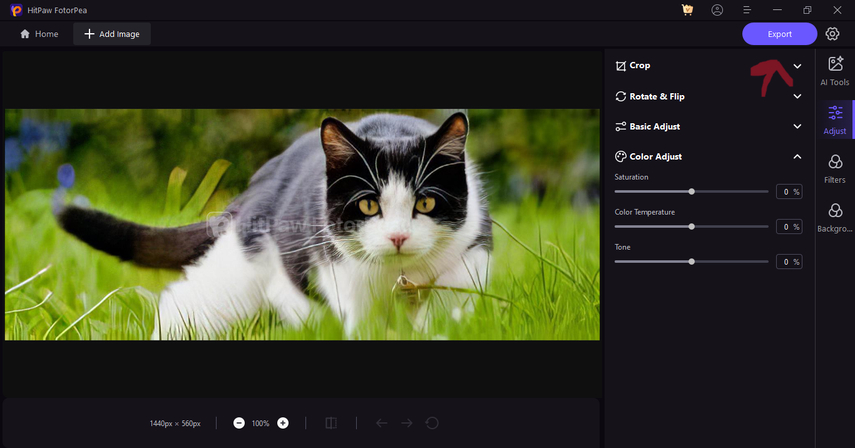Image resolution: width=855 pixels, height=448 pixels.
Task: Click the Rotate & Flip icon
Action: point(621,96)
